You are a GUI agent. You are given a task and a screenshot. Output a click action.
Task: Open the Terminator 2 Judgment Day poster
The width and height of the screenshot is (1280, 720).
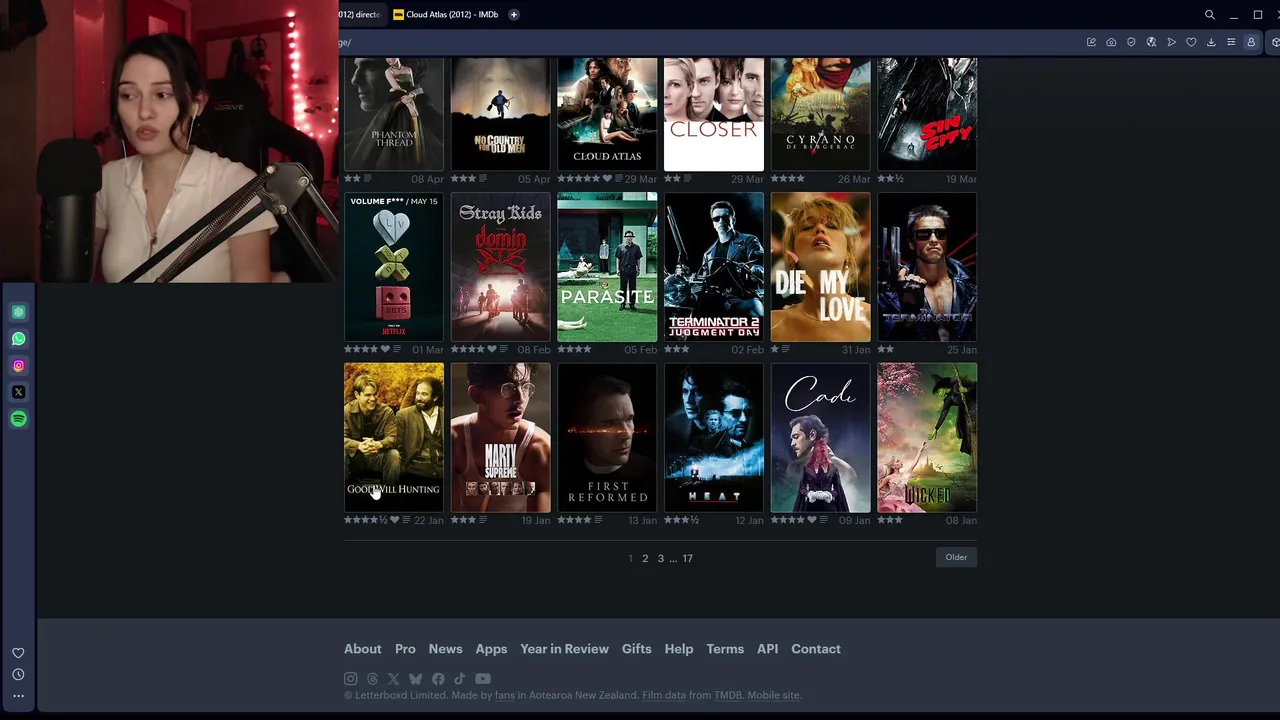714,267
